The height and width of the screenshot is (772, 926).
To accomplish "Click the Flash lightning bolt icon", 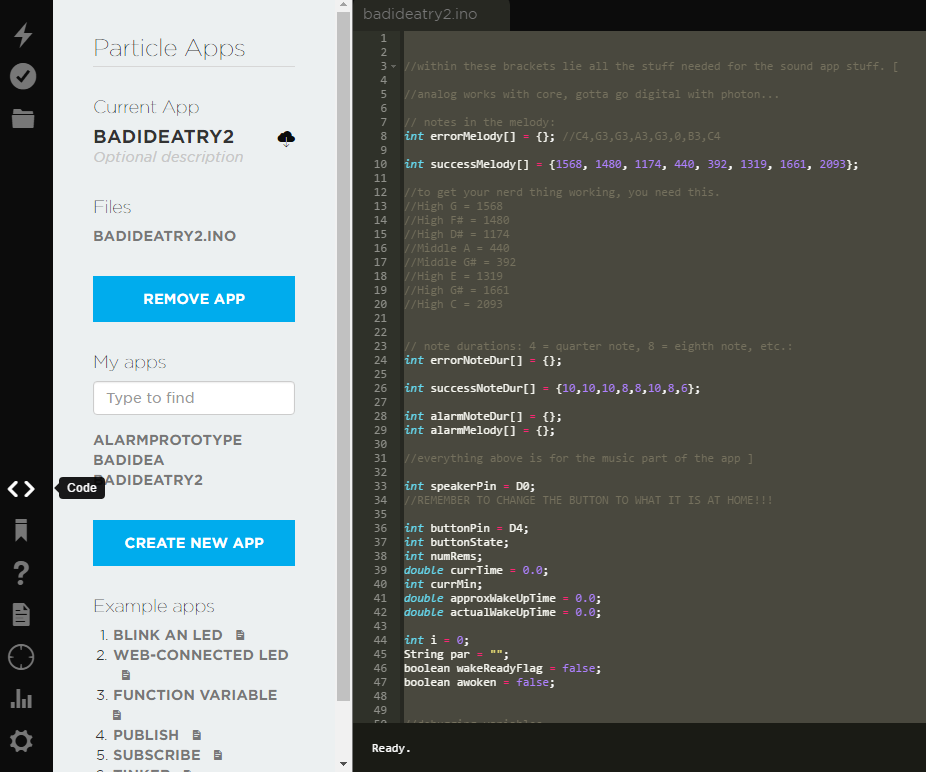I will [23, 34].
